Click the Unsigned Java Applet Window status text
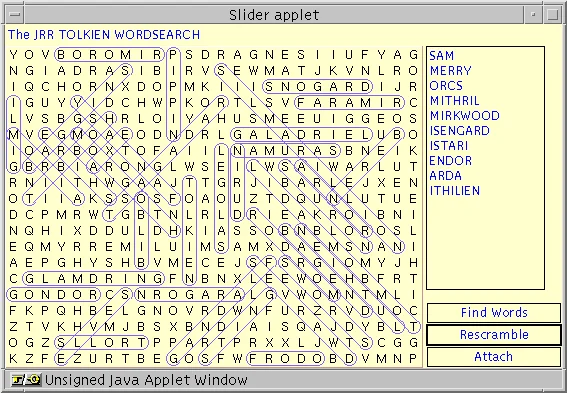Image resolution: width=567 pixels, height=393 pixels. point(146,380)
